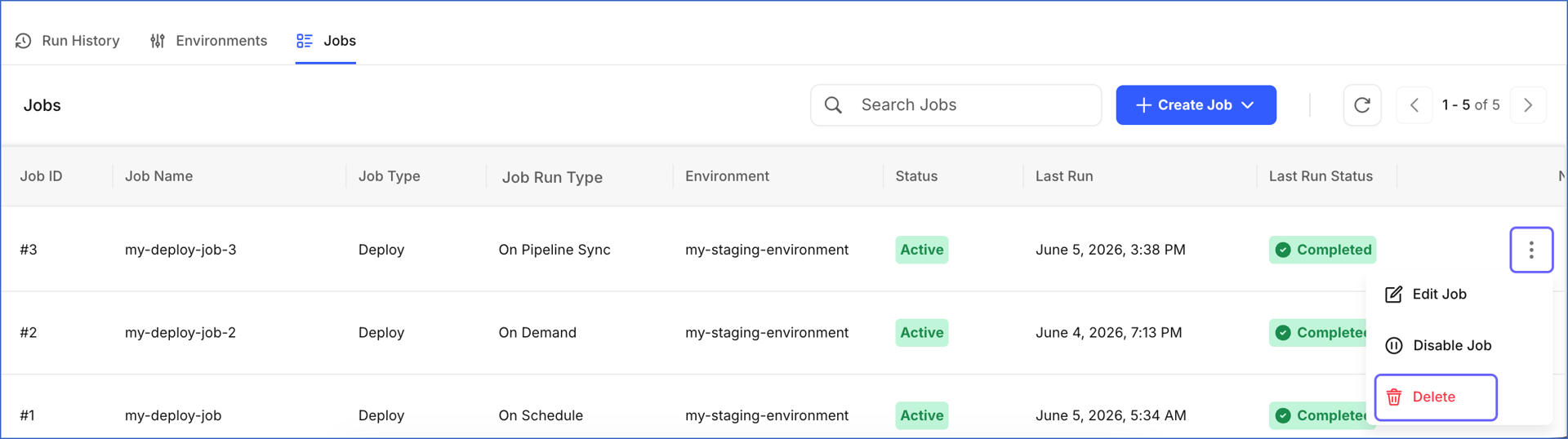Open job my-deploy-job-2

180,333
